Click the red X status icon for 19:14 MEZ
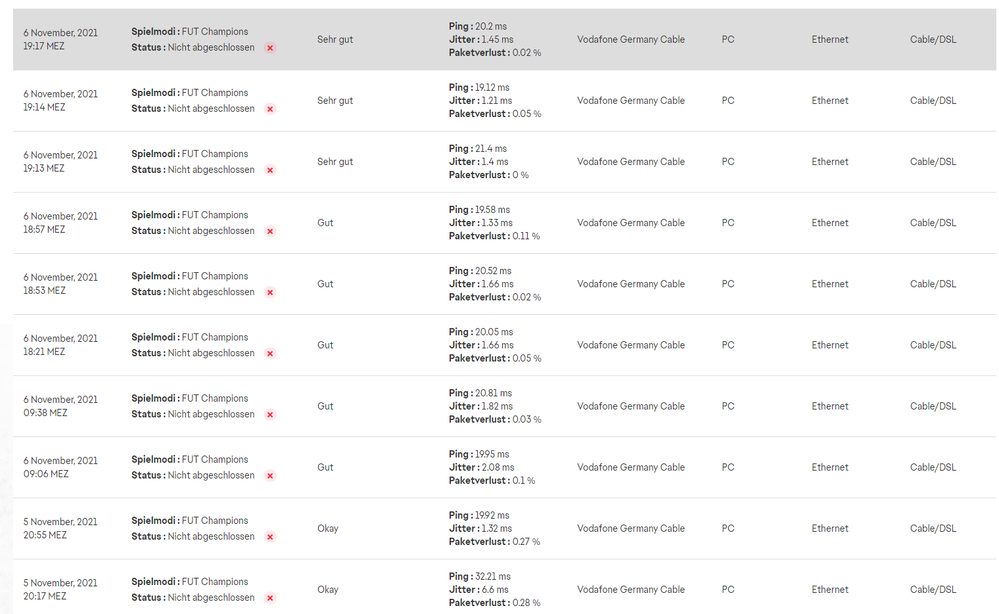 (270, 109)
